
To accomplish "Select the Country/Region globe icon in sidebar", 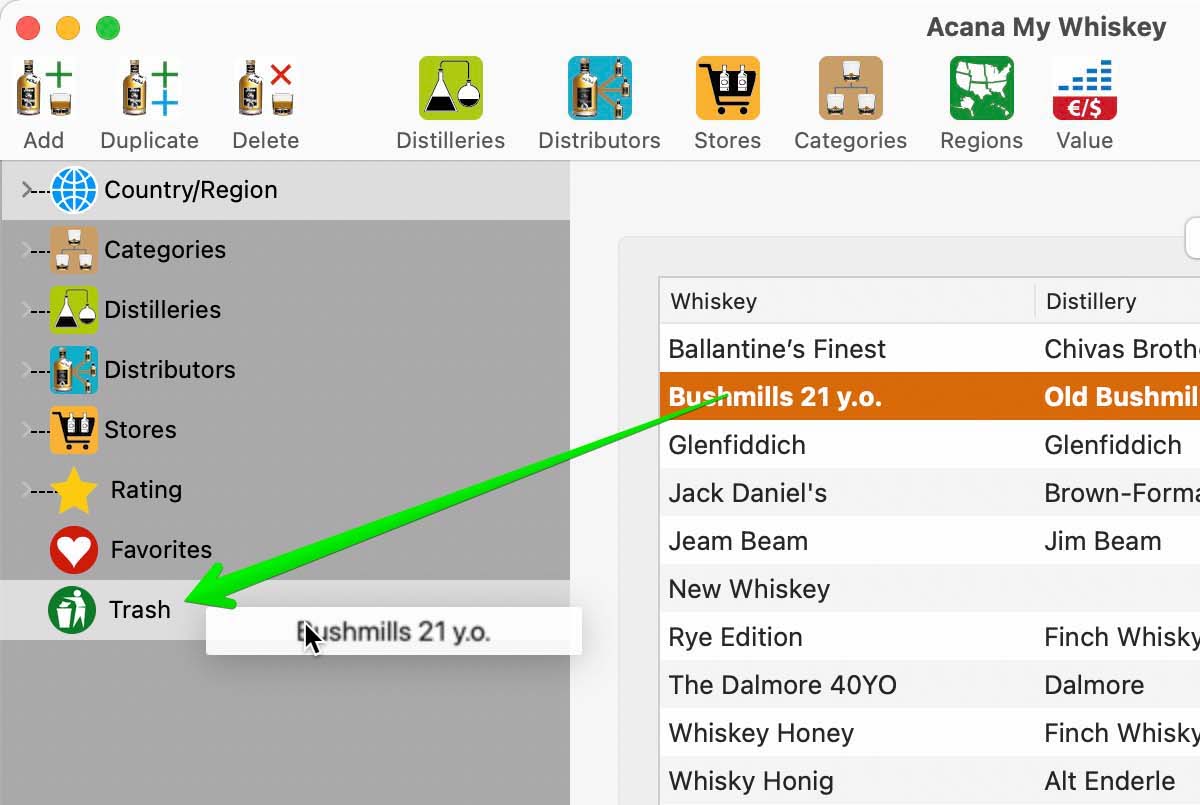I will [x=74, y=190].
